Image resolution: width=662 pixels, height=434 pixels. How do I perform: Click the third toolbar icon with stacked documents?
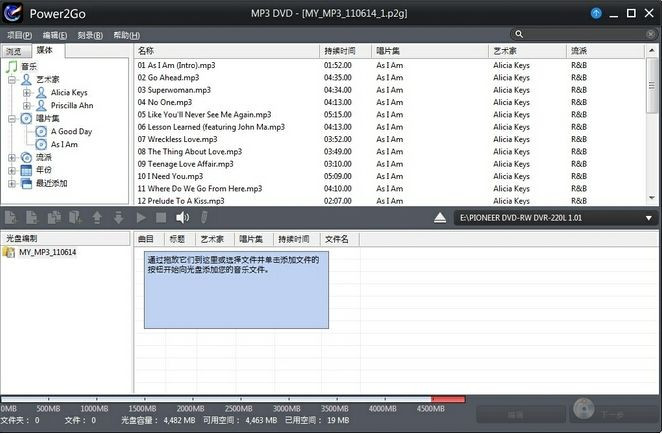(x=54, y=217)
